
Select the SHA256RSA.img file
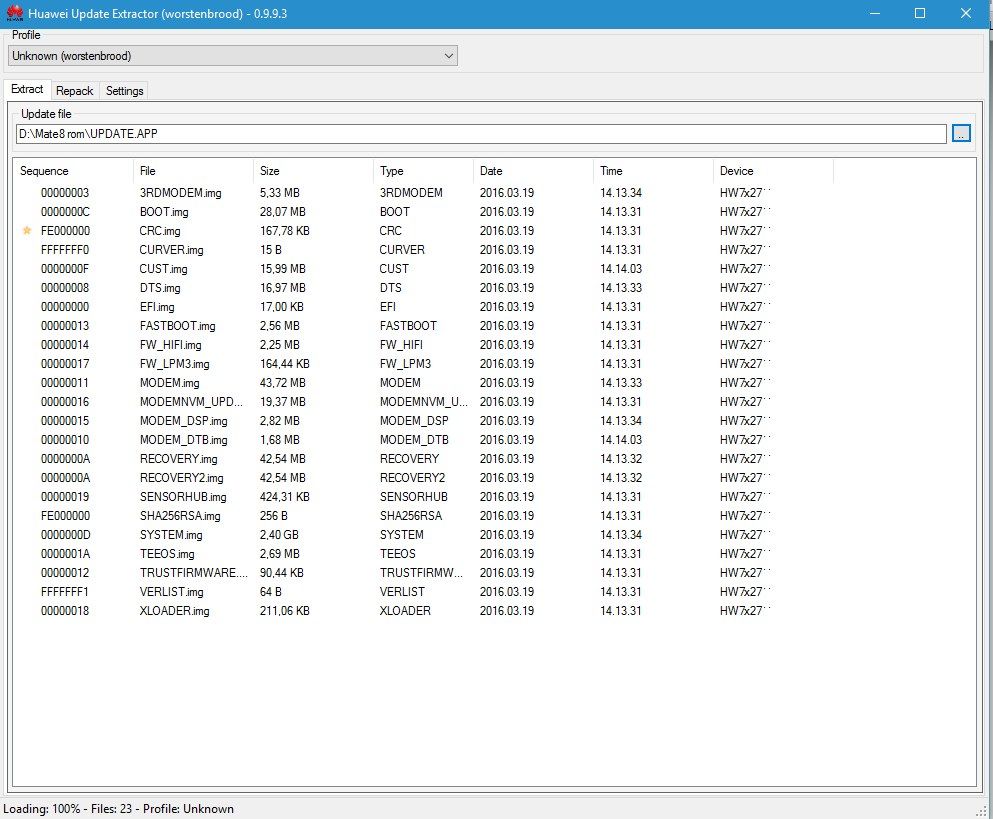(x=180, y=516)
